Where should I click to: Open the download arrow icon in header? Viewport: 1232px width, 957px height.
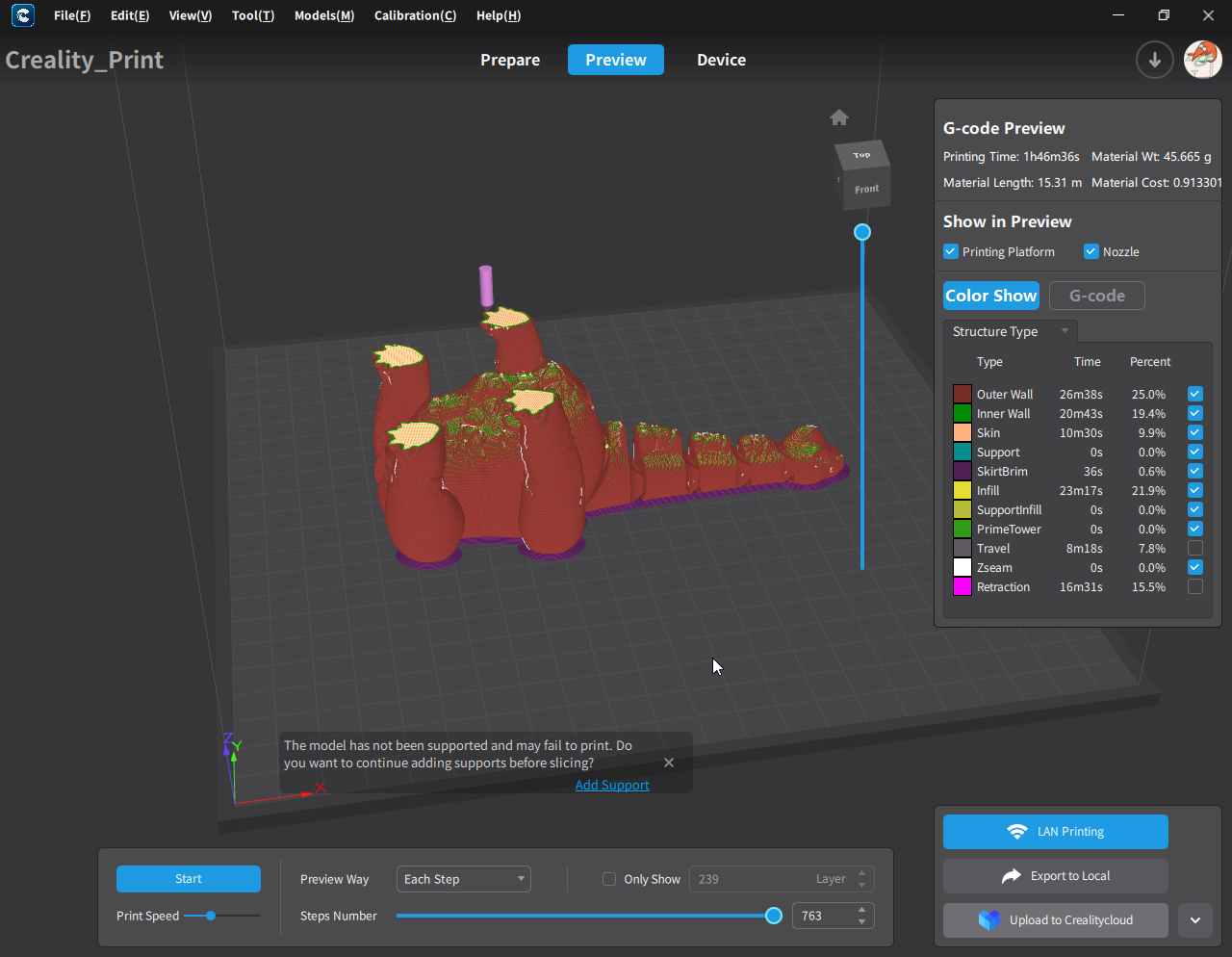(x=1154, y=60)
